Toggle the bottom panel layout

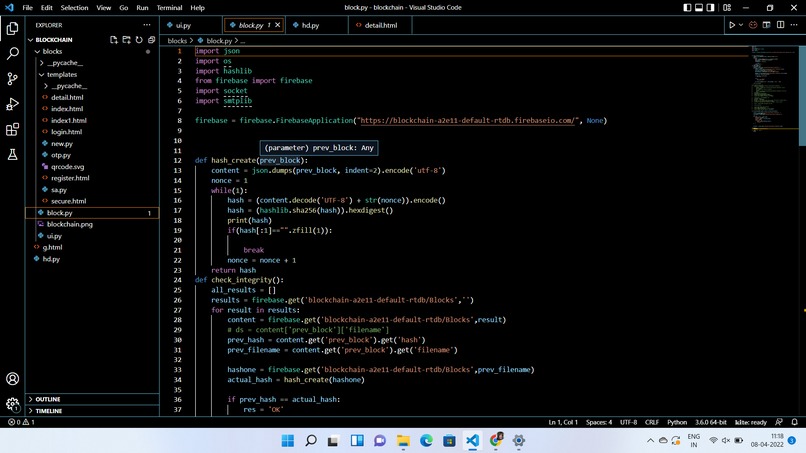tap(699, 8)
